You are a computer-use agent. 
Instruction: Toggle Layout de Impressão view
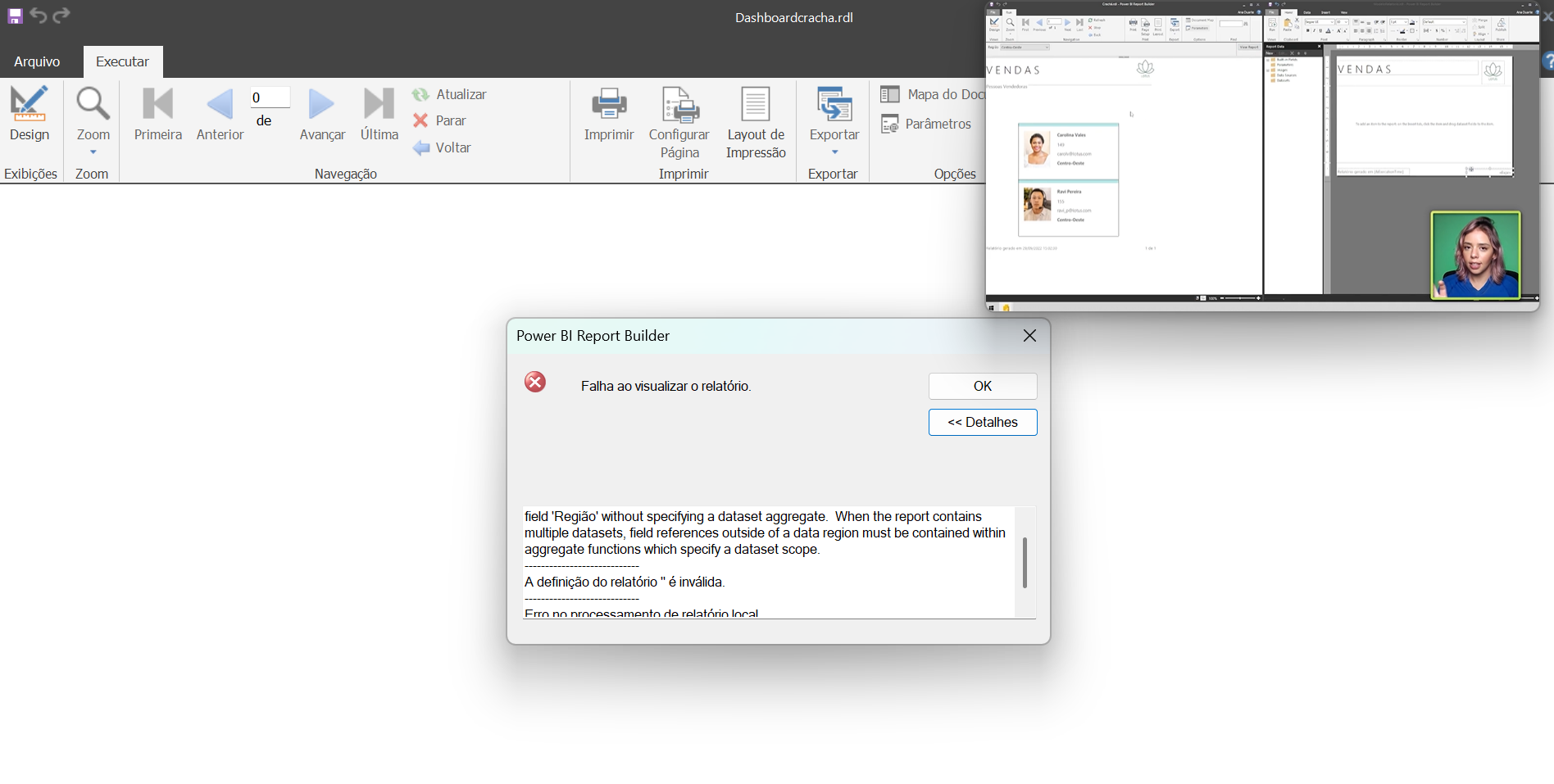coord(756,123)
